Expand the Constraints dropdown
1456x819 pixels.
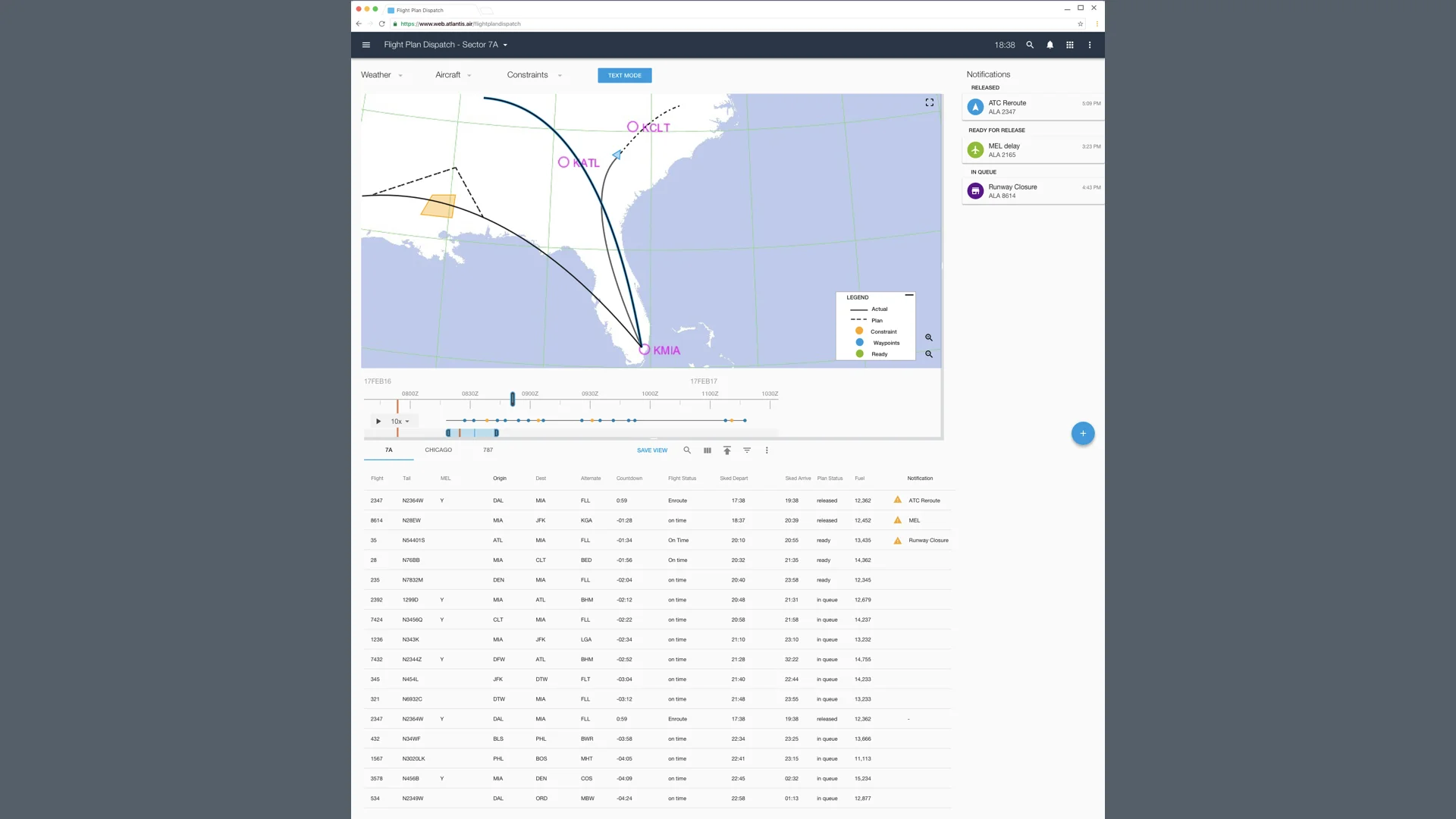tap(533, 75)
